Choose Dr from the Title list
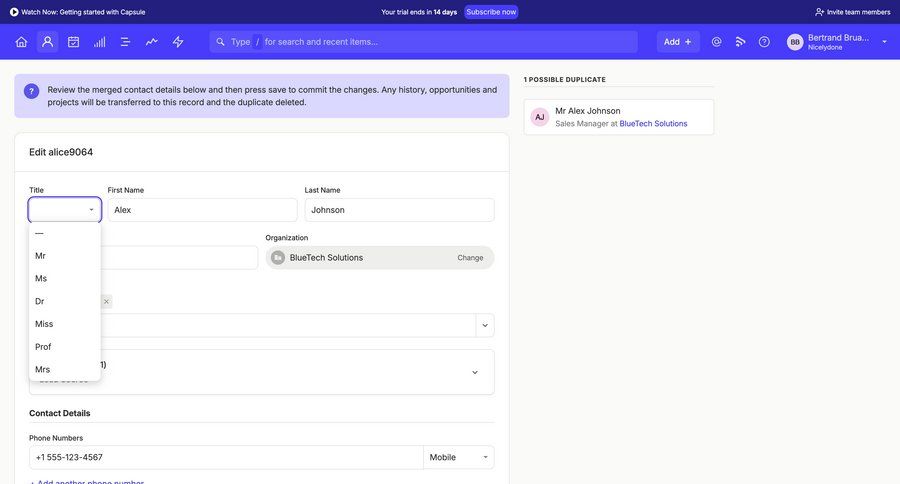 [40, 301]
